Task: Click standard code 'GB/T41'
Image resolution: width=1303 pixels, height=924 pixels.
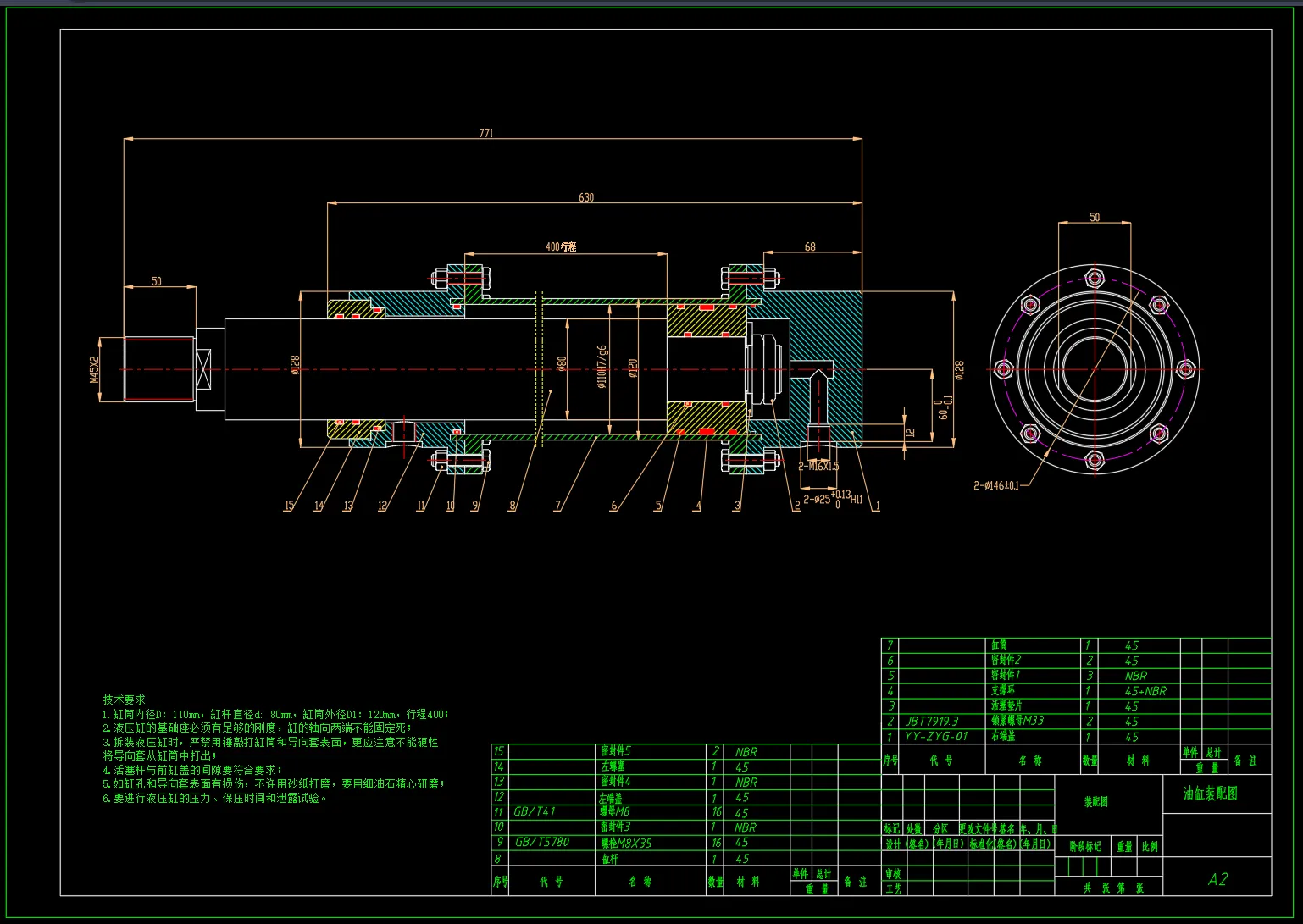Action: point(535,811)
